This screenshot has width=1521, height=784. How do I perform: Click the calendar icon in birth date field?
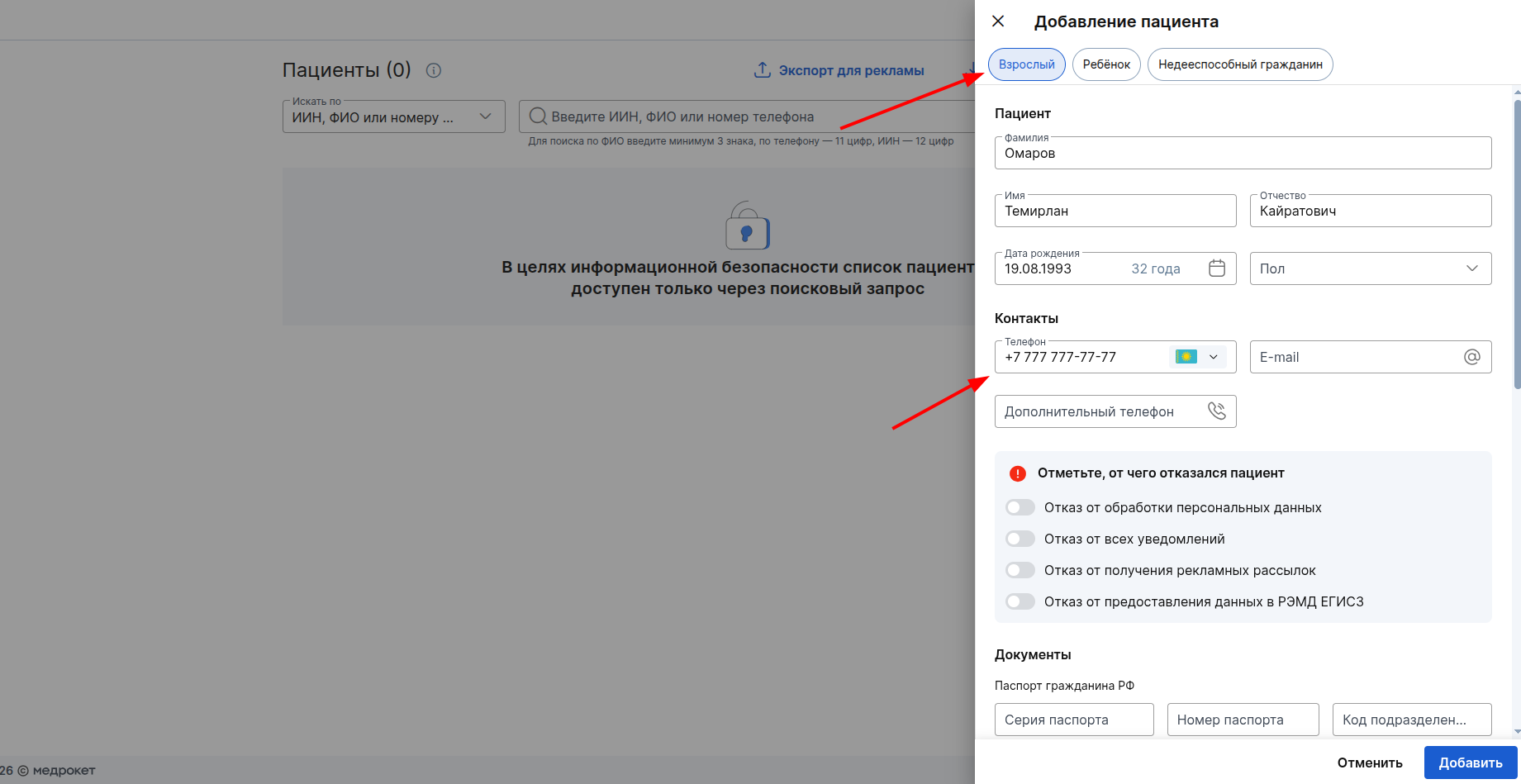point(1216,268)
